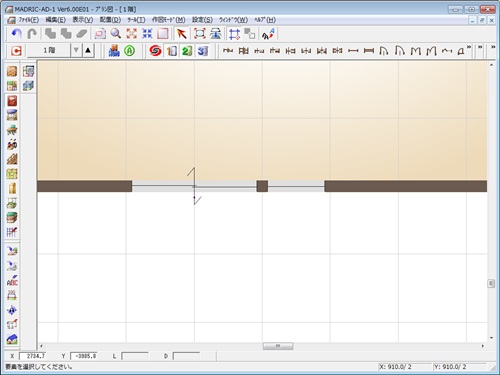Click the first arch door icon
This screenshot has height=375, width=500.
point(384,51)
